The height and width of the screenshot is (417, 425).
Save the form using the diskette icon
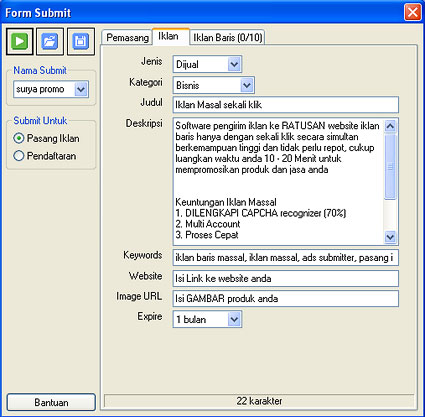pos(81,41)
